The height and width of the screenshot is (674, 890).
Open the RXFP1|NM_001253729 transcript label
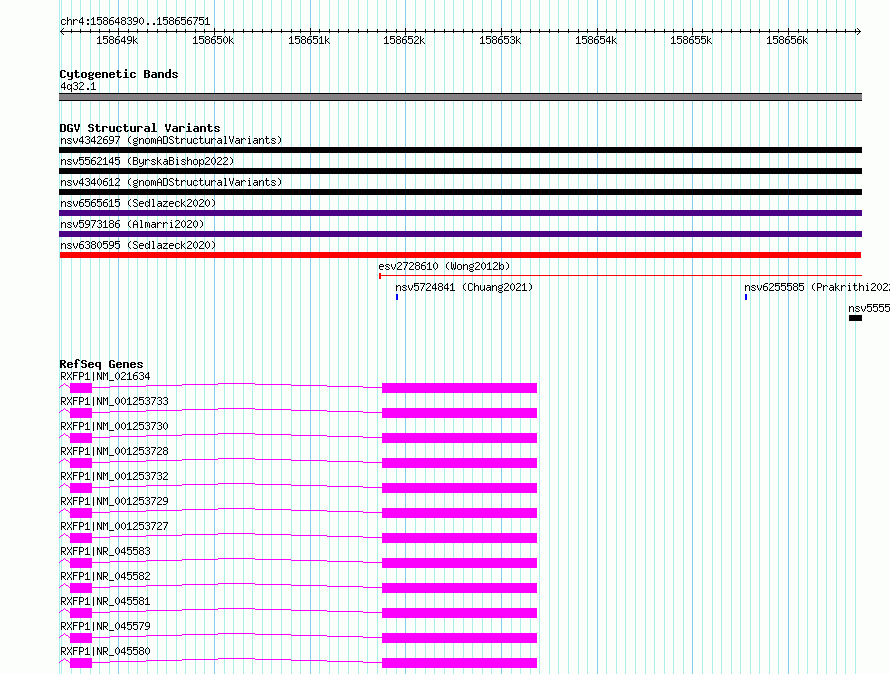[x=114, y=501]
